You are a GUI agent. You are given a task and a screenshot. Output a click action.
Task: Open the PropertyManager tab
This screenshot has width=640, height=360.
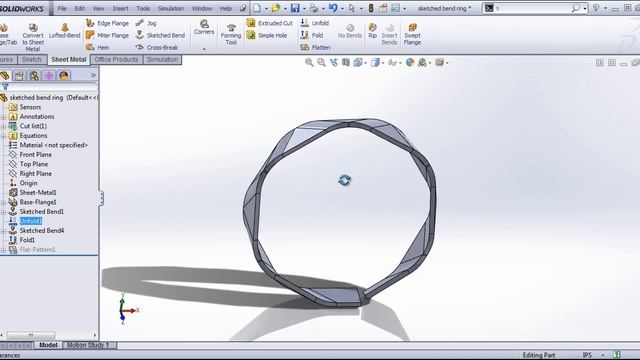(x=19, y=76)
